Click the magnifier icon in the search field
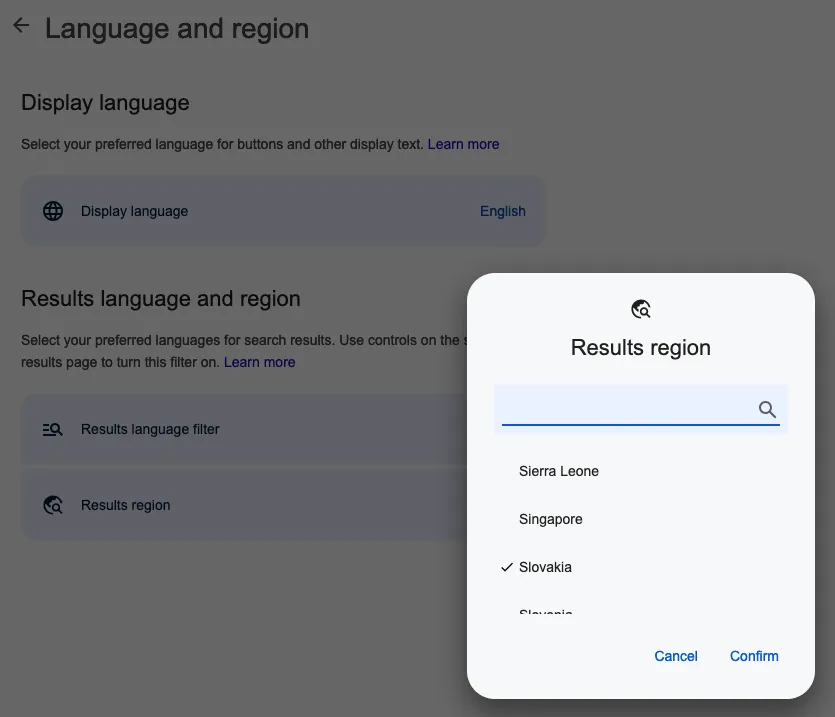This screenshot has width=835, height=717. (766, 409)
